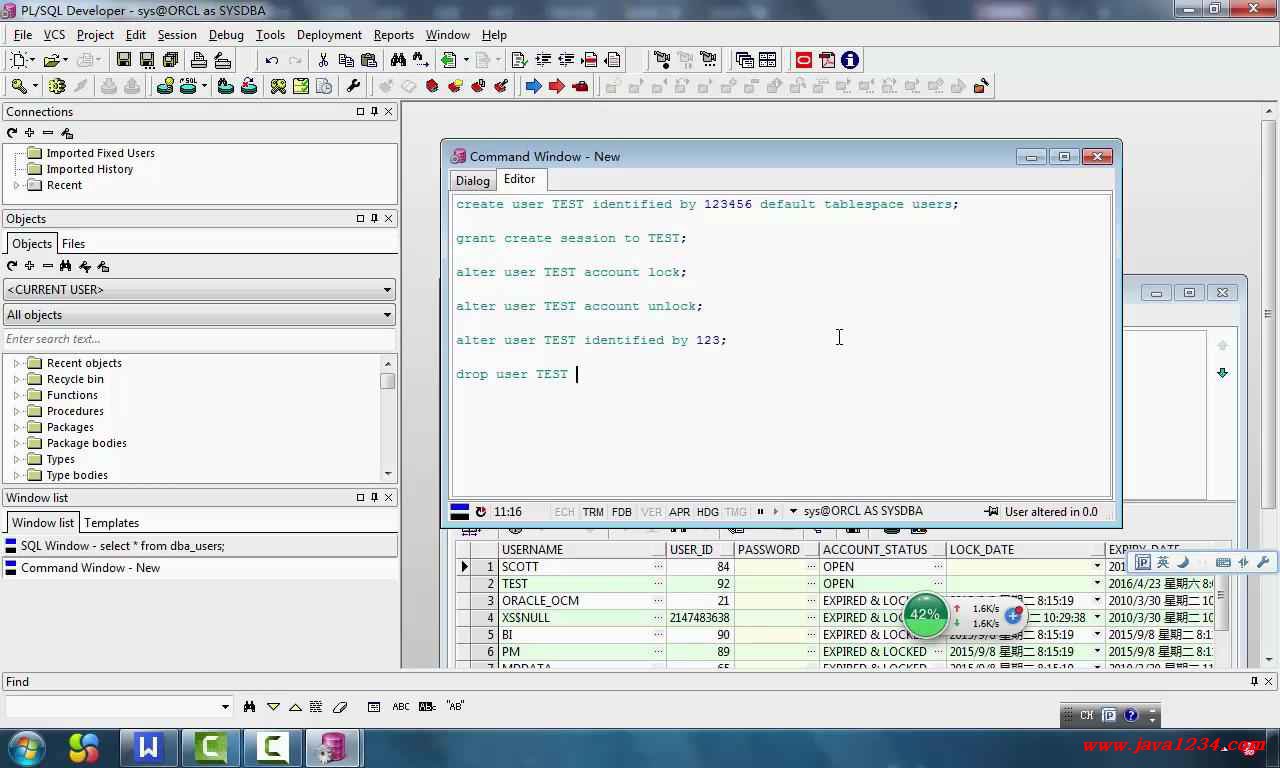1280x768 pixels.
Task: Switch to the Dialog tab in Command Window
Action: click(x=473, y=181)
